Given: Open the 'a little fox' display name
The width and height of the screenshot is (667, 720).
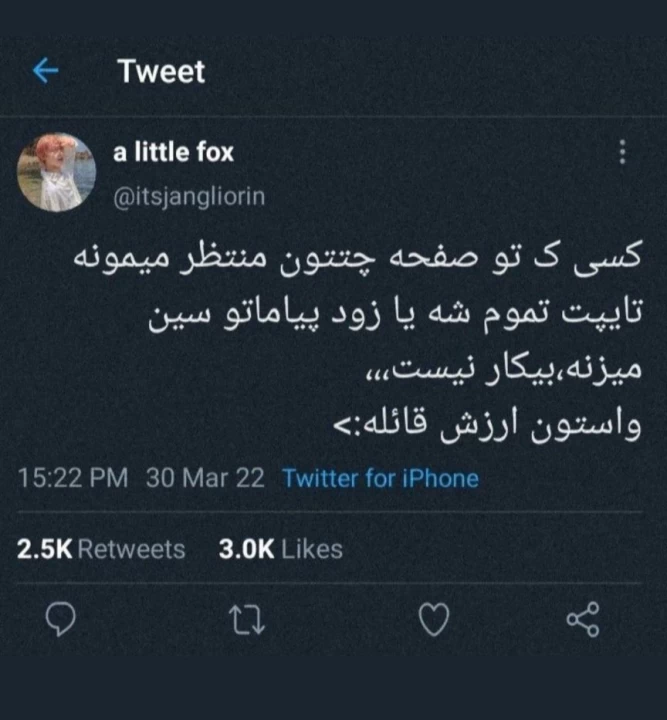Looking at the screenshot, I should point(174,152).
